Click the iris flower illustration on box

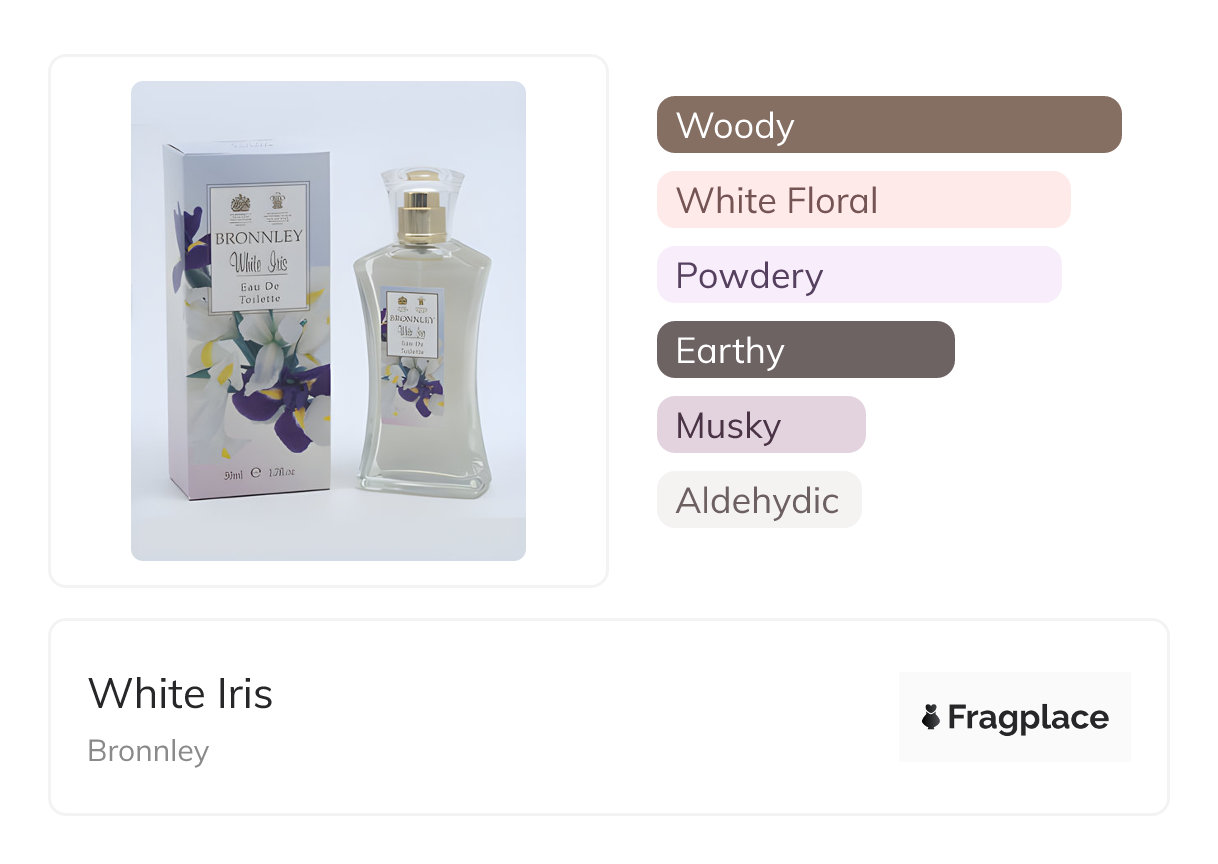point(270,380)
